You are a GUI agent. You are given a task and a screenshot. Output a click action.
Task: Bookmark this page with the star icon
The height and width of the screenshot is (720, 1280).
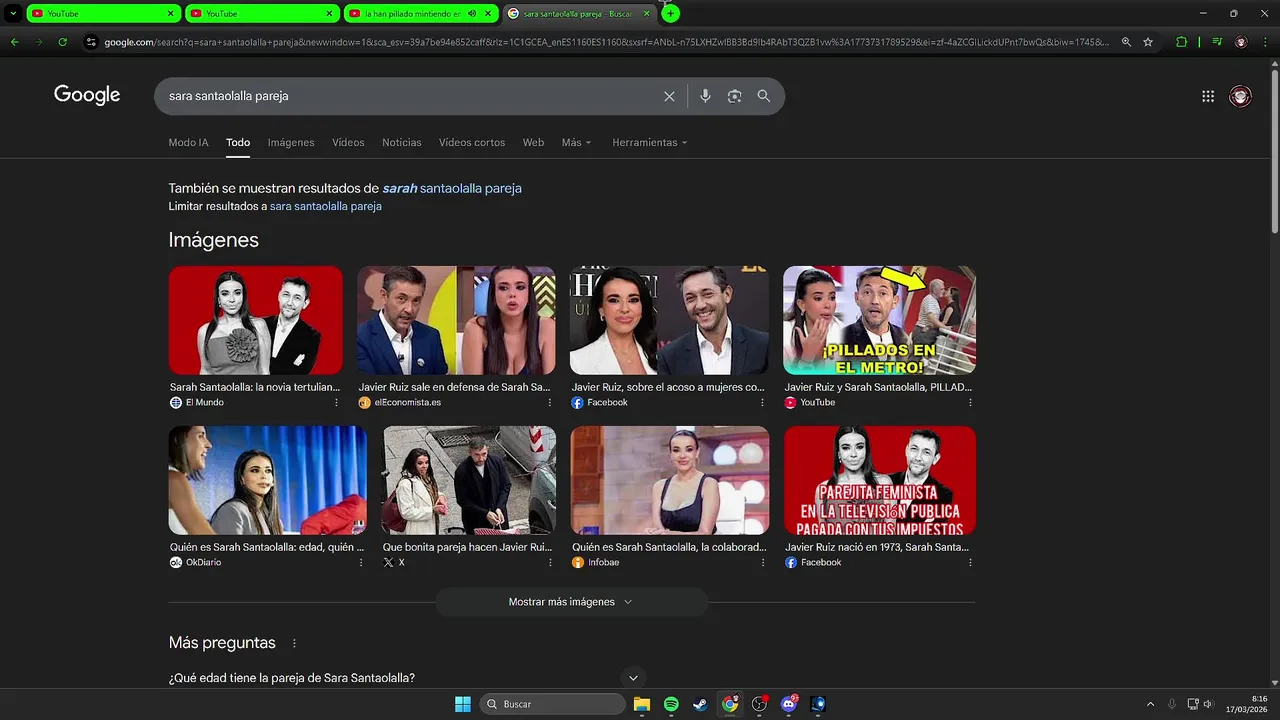coord(1148,42)
